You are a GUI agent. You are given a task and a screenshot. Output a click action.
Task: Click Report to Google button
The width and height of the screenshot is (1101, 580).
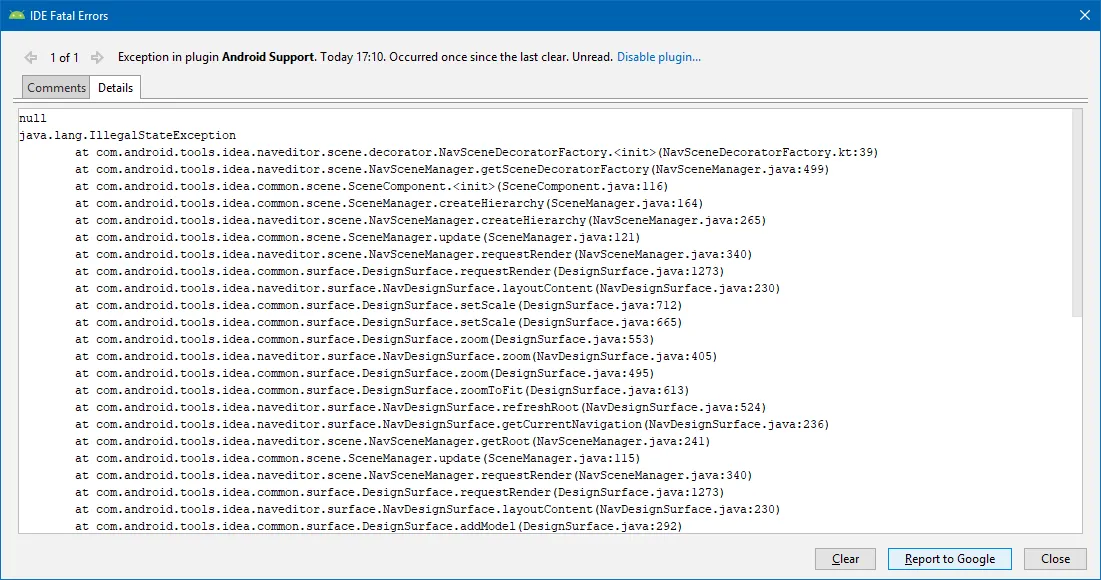click(949, 559)
